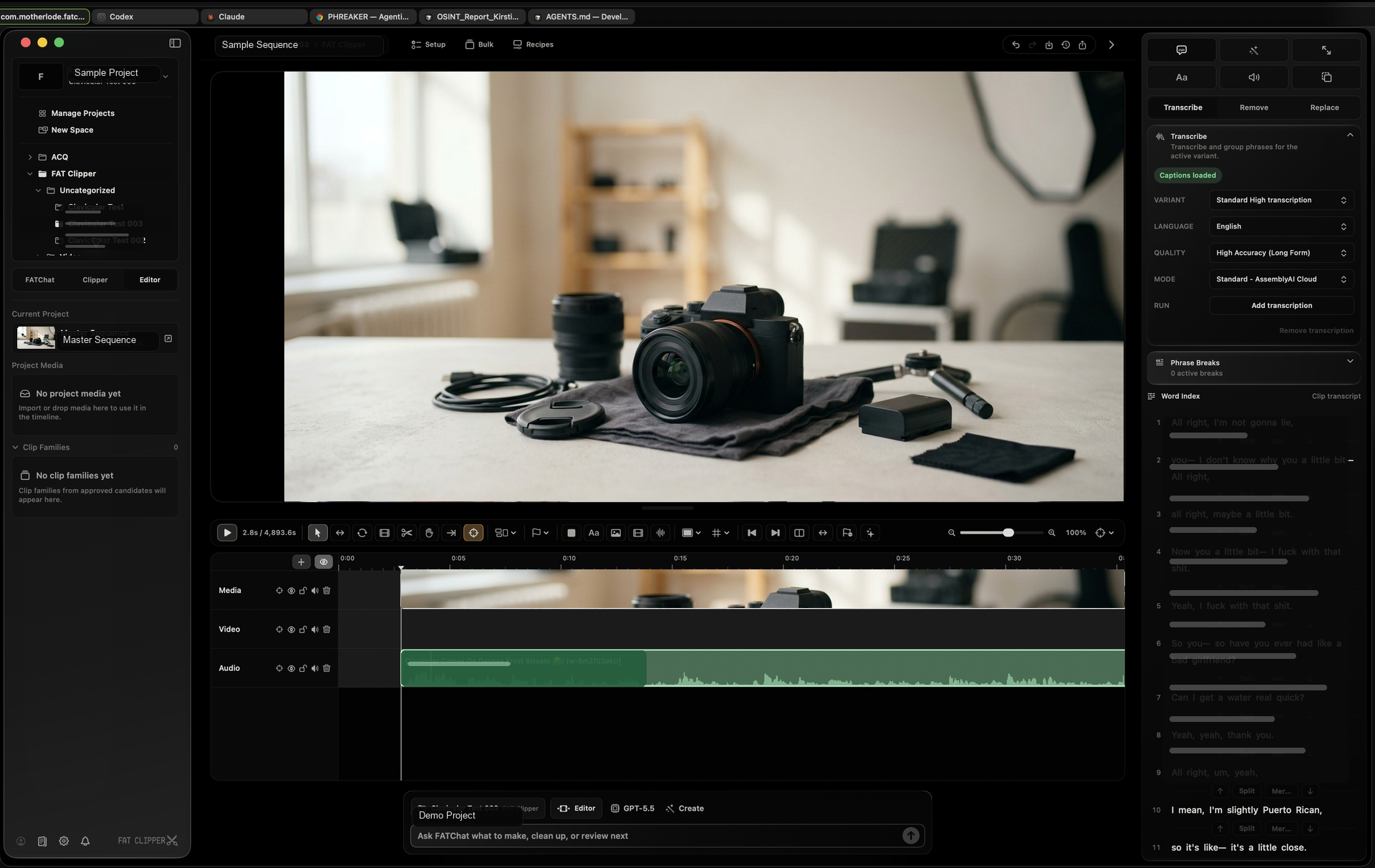Jump to the previous edit point
This screenshot has width=1375, height=868.
pyautogui.click(x=752, y=533)
